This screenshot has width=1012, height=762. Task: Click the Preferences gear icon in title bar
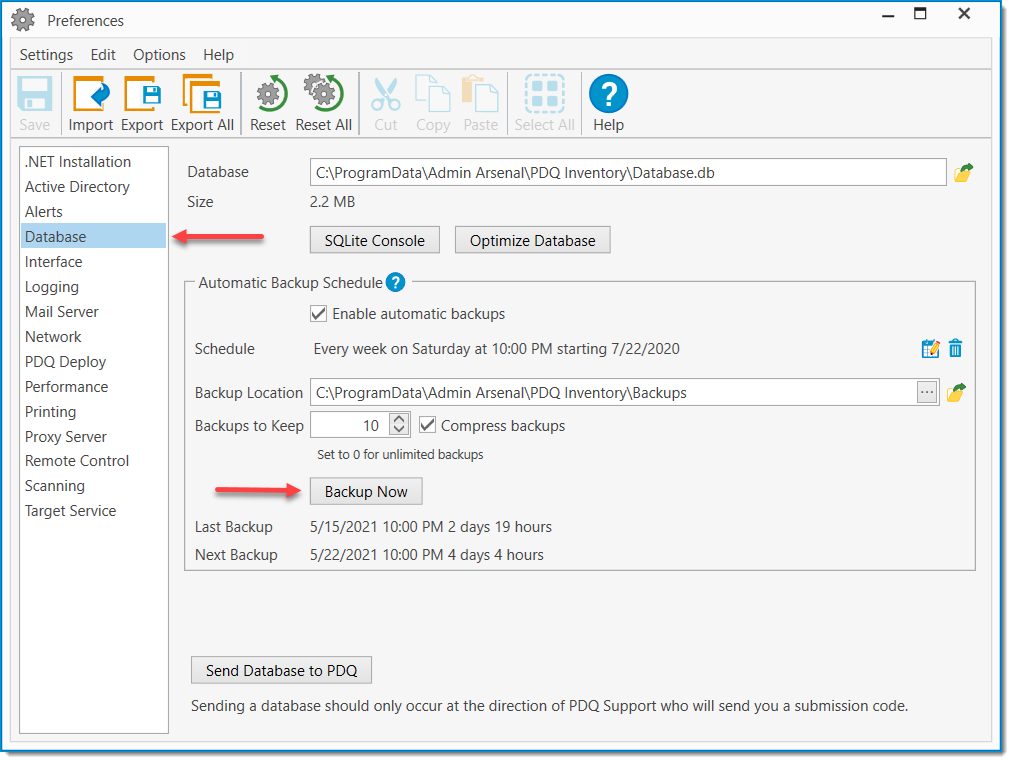click(23, 20)
